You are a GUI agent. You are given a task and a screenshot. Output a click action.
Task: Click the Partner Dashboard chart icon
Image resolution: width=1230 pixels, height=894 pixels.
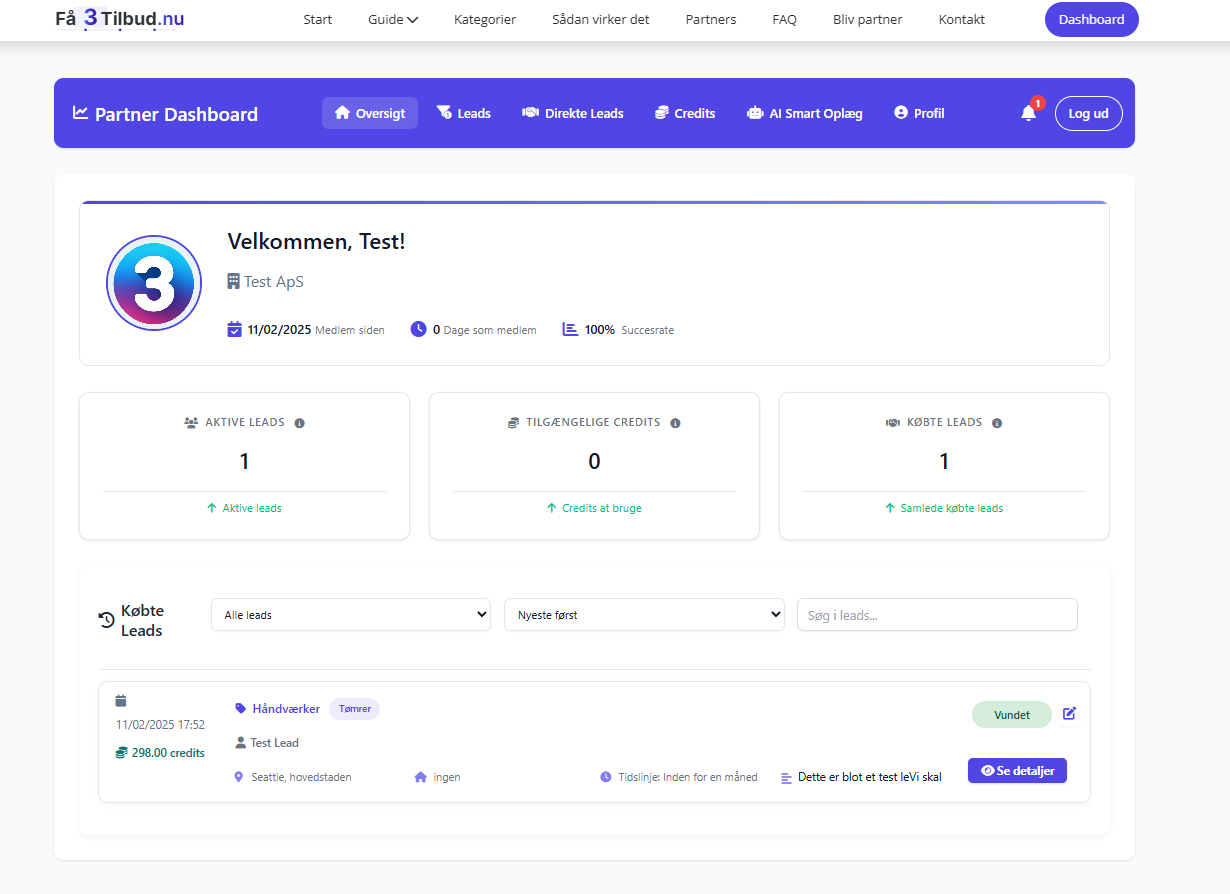pos(81,113)
